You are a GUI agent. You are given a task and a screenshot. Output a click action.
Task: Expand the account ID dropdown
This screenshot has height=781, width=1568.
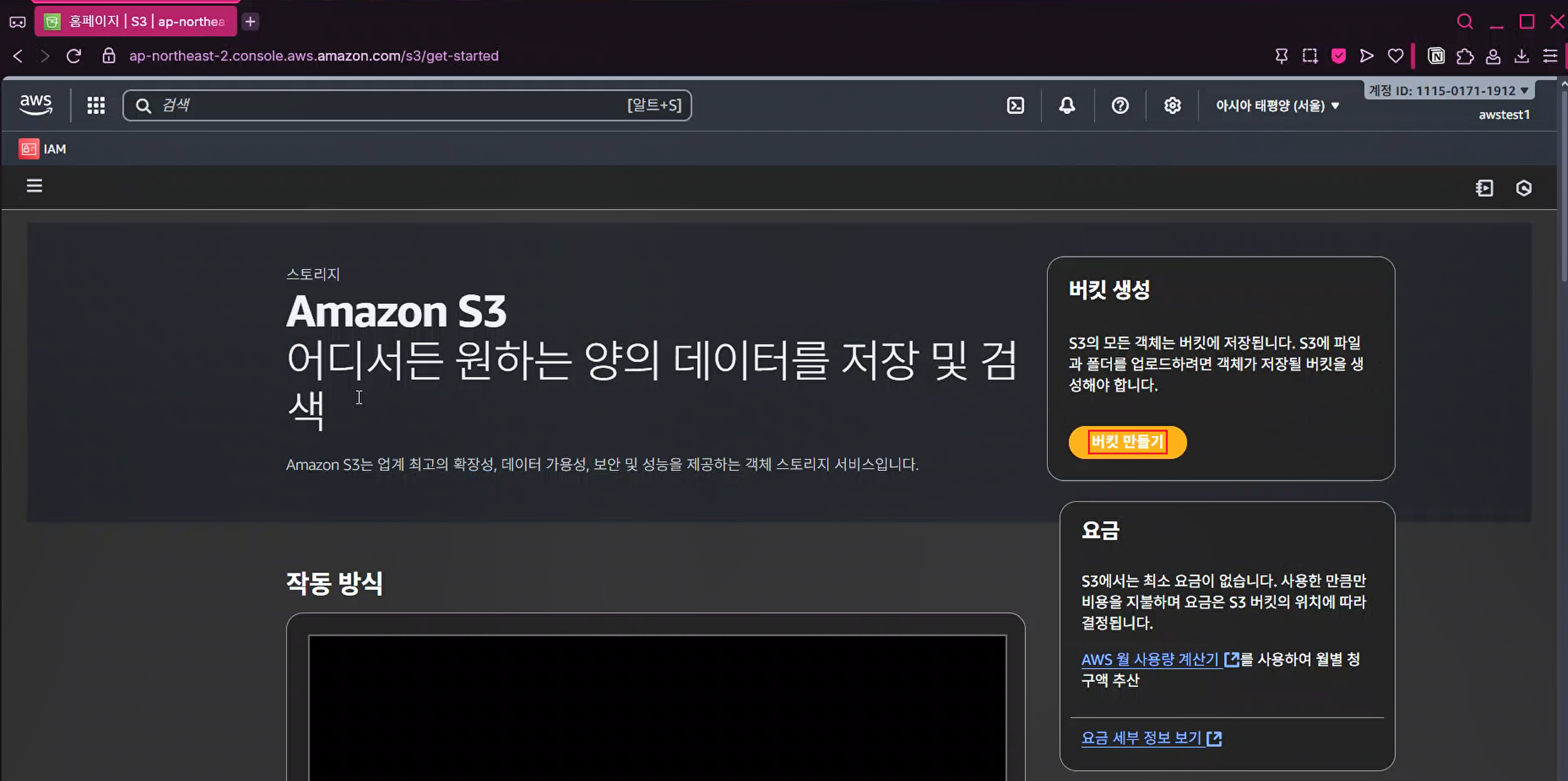[x=1448, y=91]
